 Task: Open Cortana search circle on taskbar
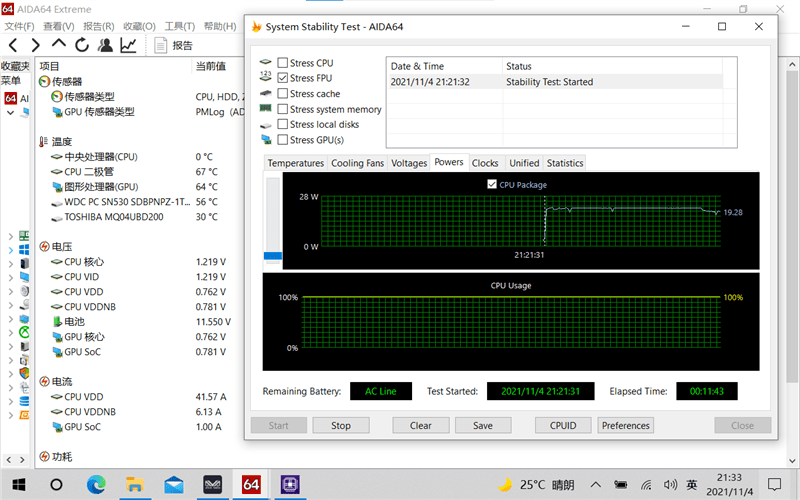[x=56, y=484]
